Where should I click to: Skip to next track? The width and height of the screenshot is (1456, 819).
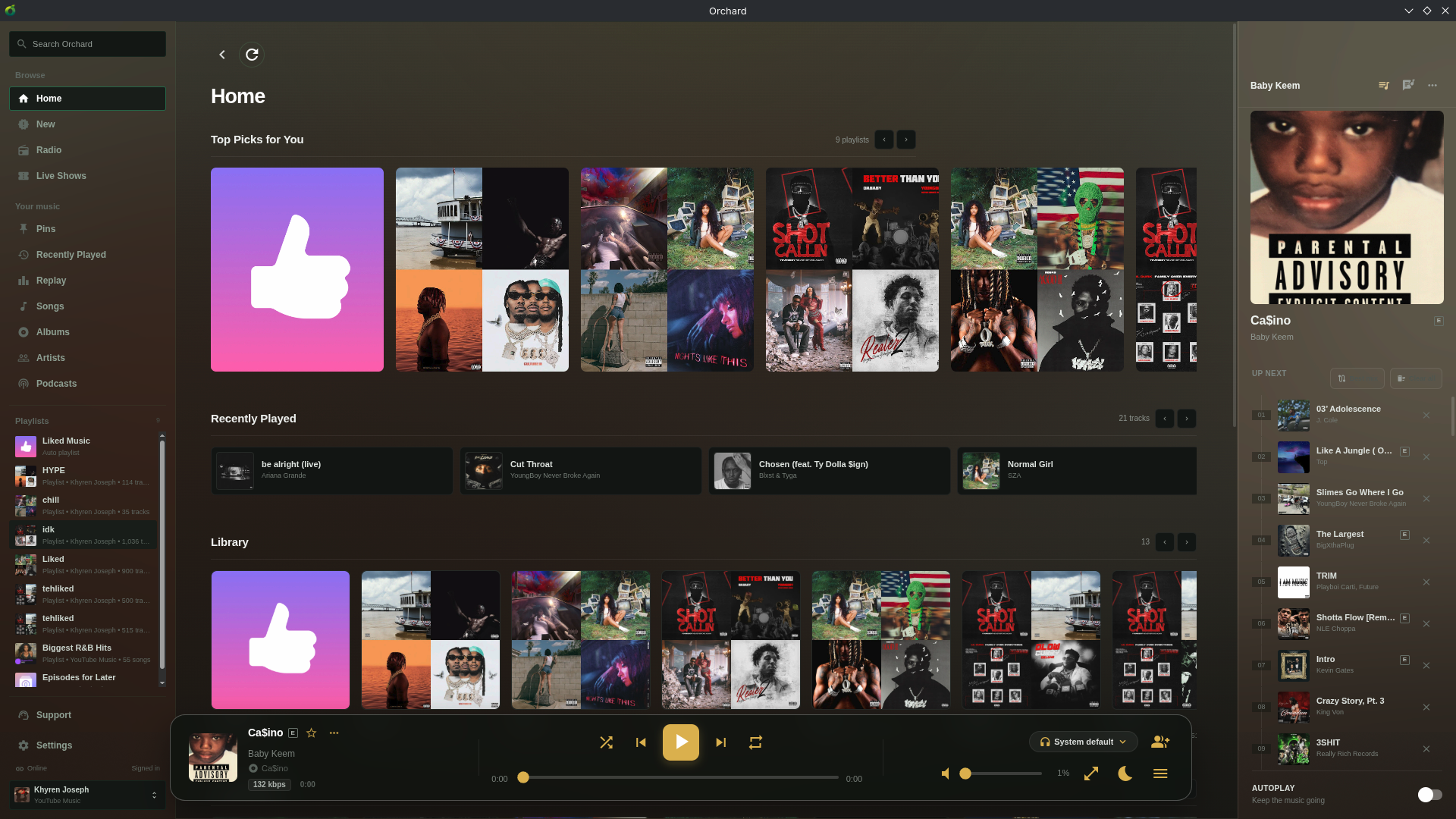(x=721, y=742)
